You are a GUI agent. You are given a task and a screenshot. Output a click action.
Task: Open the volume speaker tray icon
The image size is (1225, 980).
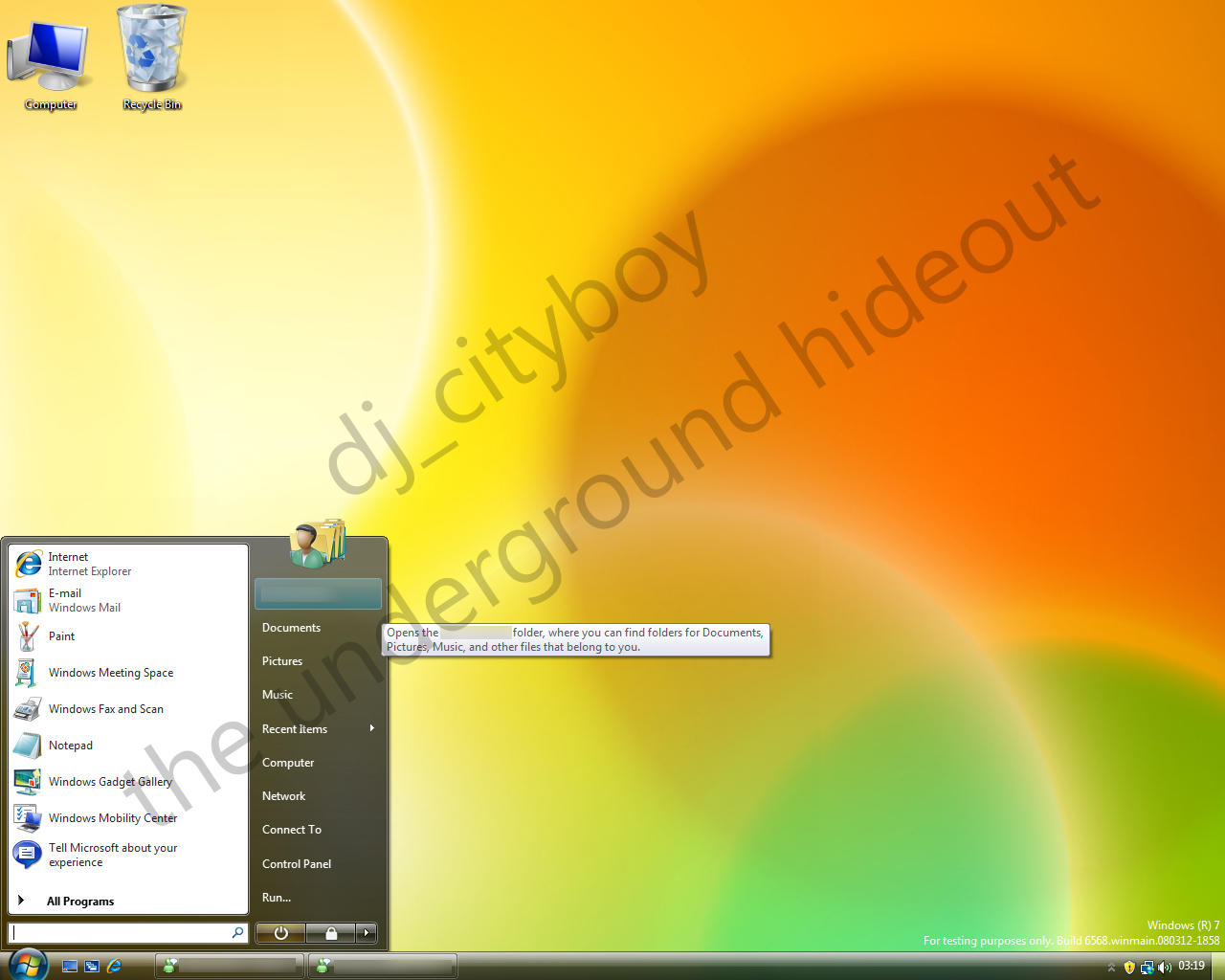[1165, 968]
